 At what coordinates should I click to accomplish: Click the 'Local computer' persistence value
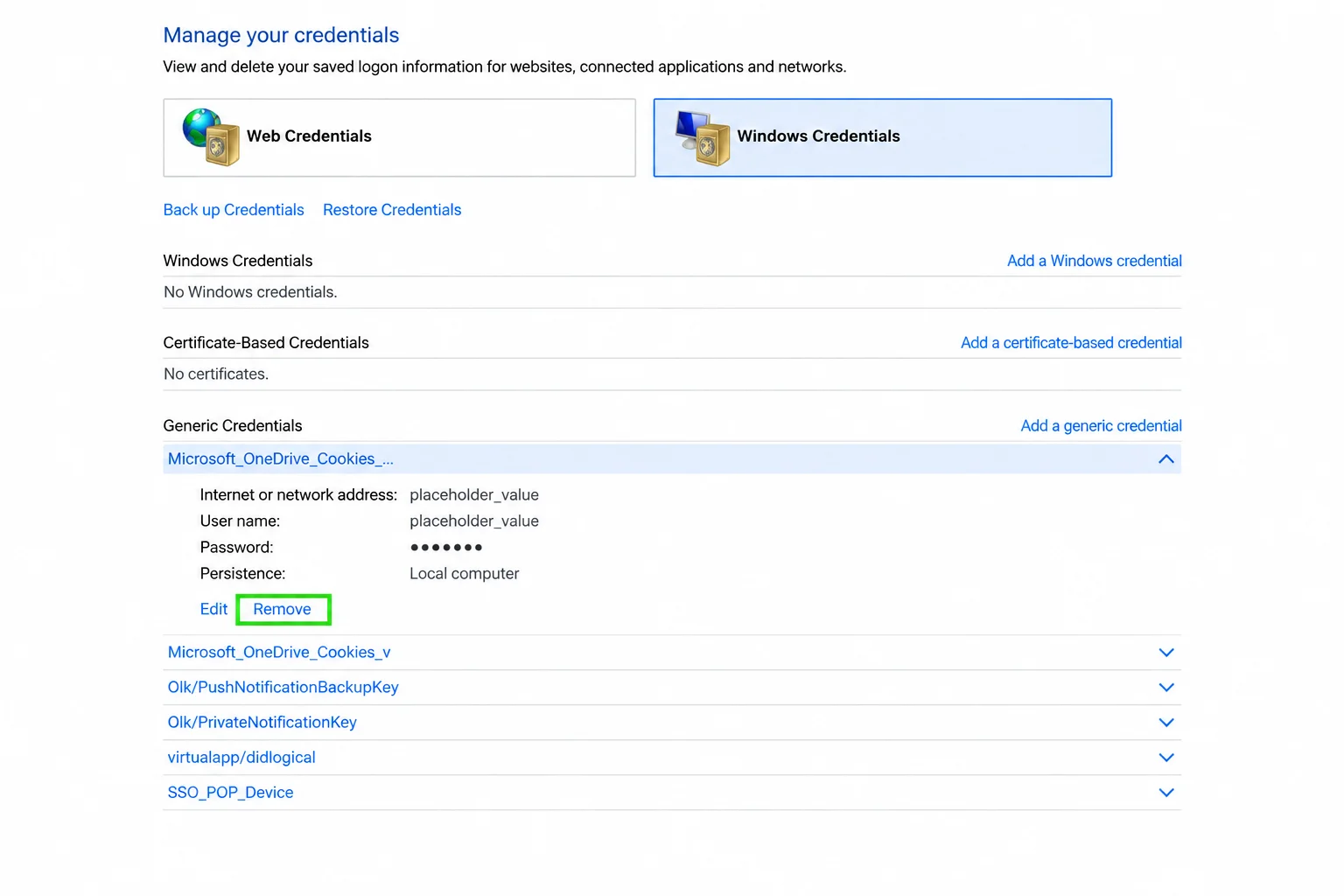pos(464,574)
